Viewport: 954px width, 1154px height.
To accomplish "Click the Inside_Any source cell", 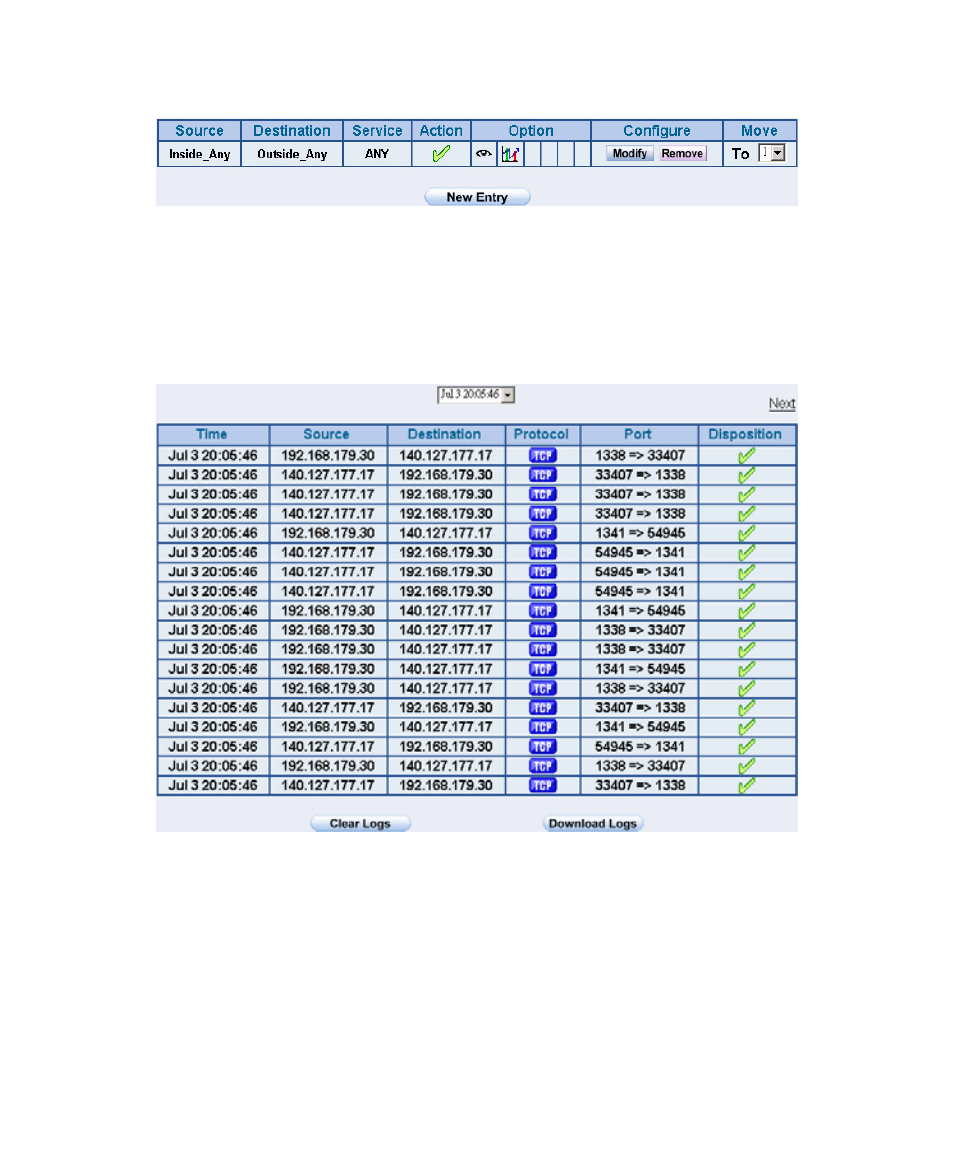I will 199,154.
